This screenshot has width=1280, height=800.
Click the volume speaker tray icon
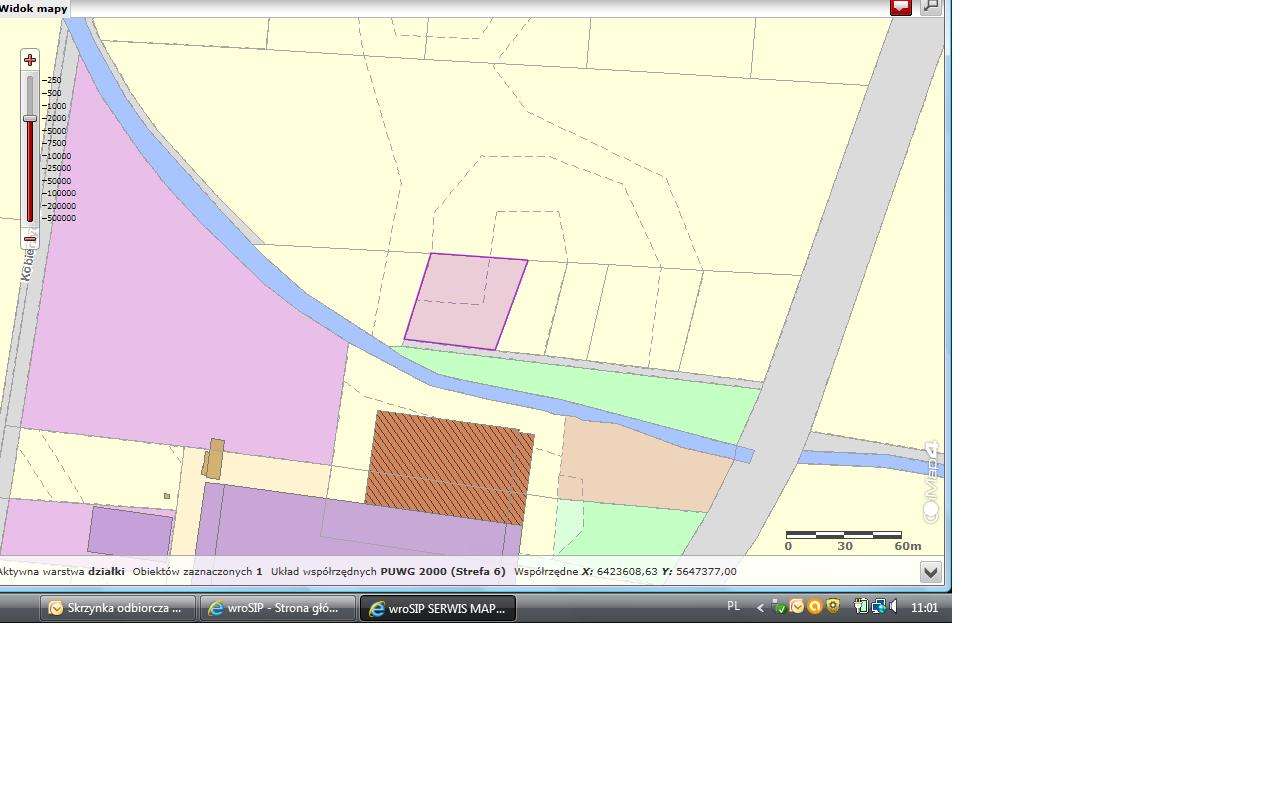[x=894, y=607]
